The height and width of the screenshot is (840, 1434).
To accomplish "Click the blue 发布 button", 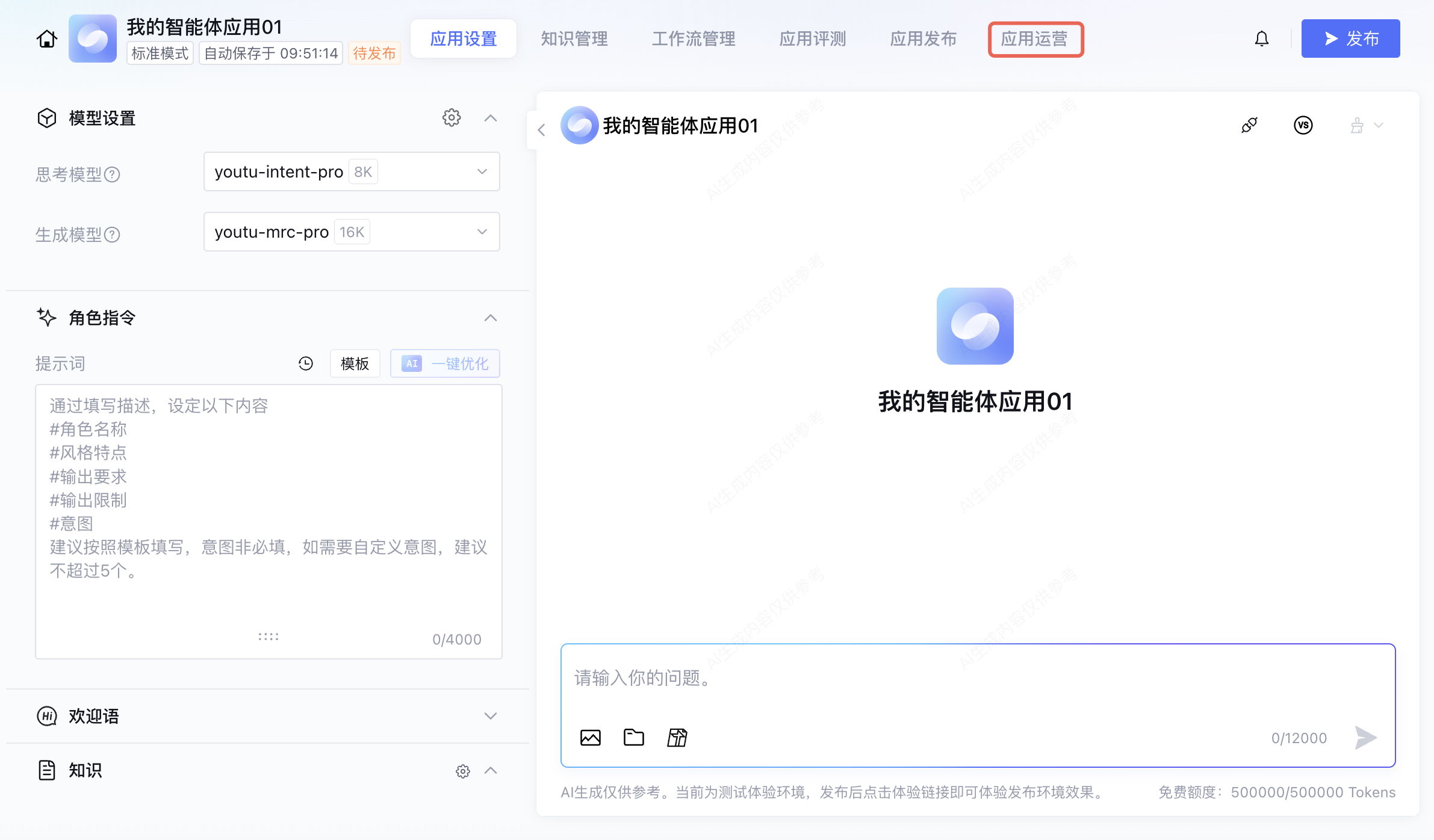I will click(x=1350, y=39).
